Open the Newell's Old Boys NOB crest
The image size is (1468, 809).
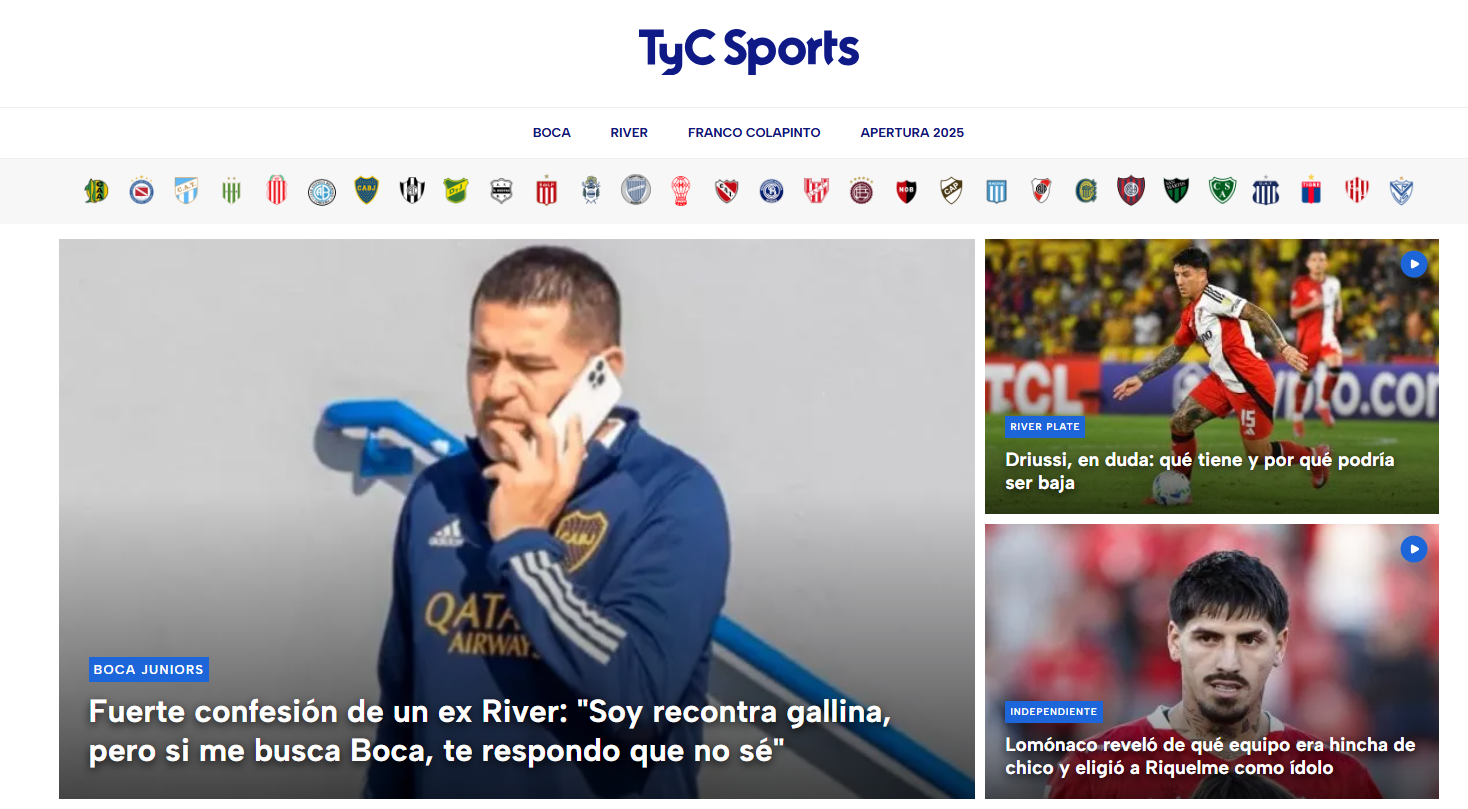pos(906,191)
